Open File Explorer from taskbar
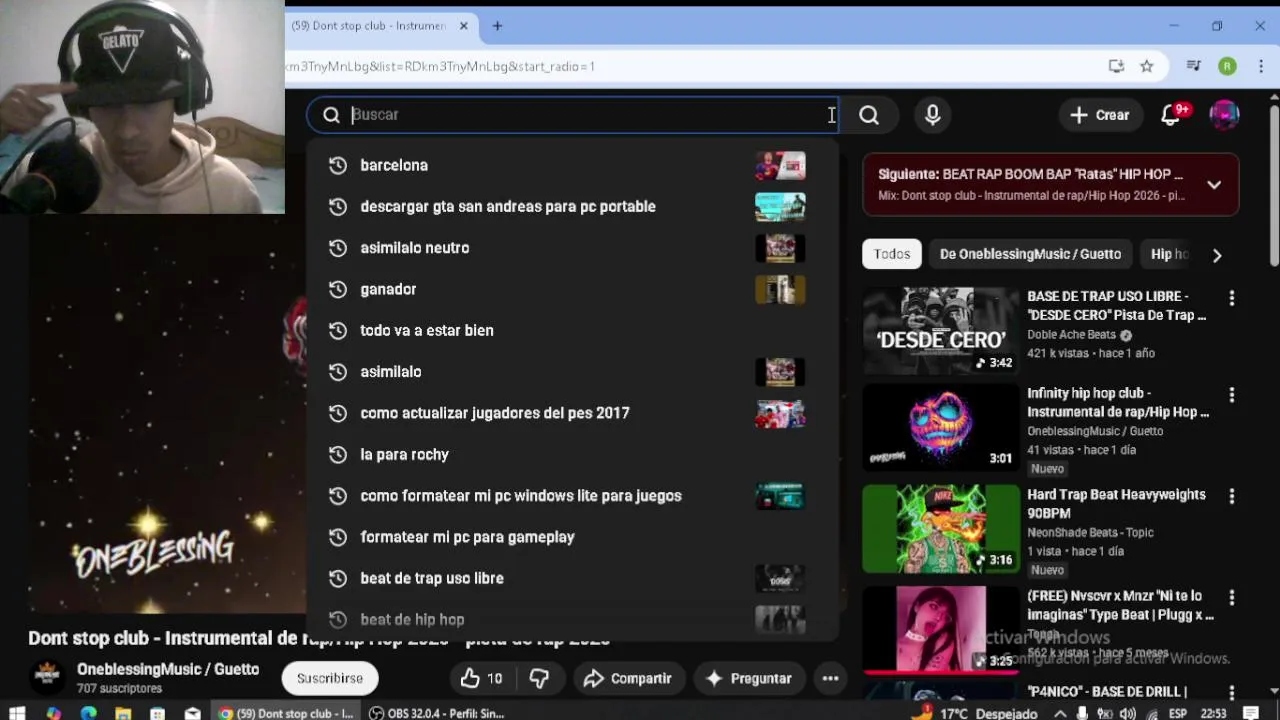1280x720 pixels. pos(123,713)
